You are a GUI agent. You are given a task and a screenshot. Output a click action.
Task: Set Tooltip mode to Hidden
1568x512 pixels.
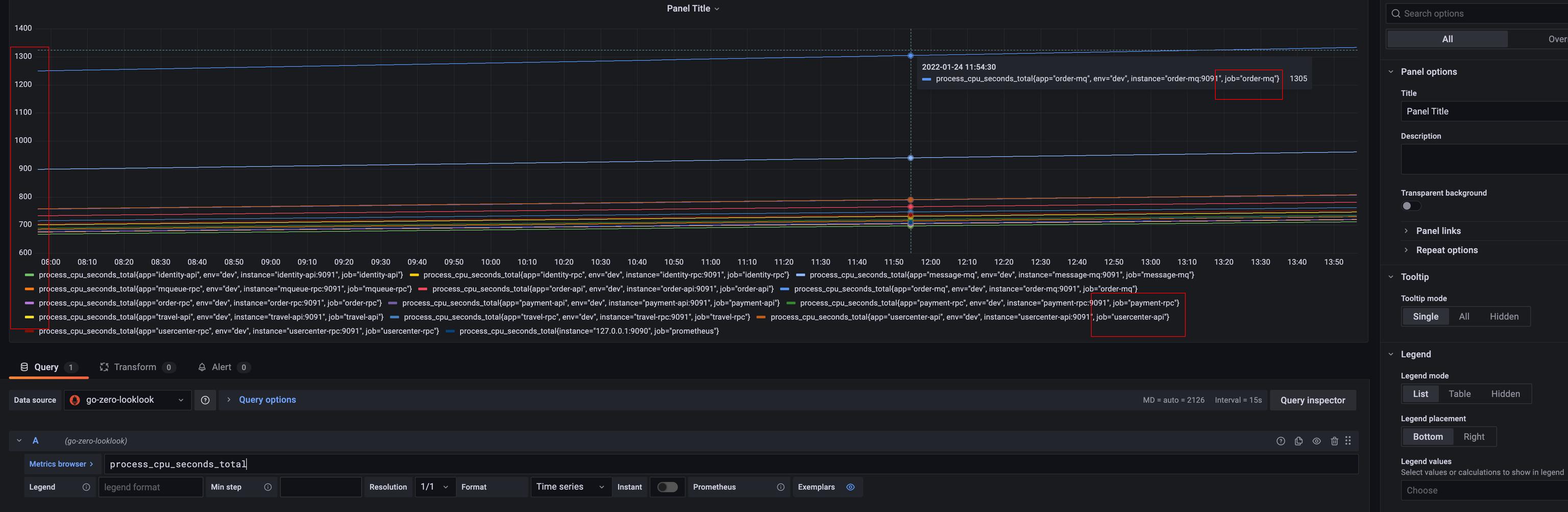[x=1504, y=317]
